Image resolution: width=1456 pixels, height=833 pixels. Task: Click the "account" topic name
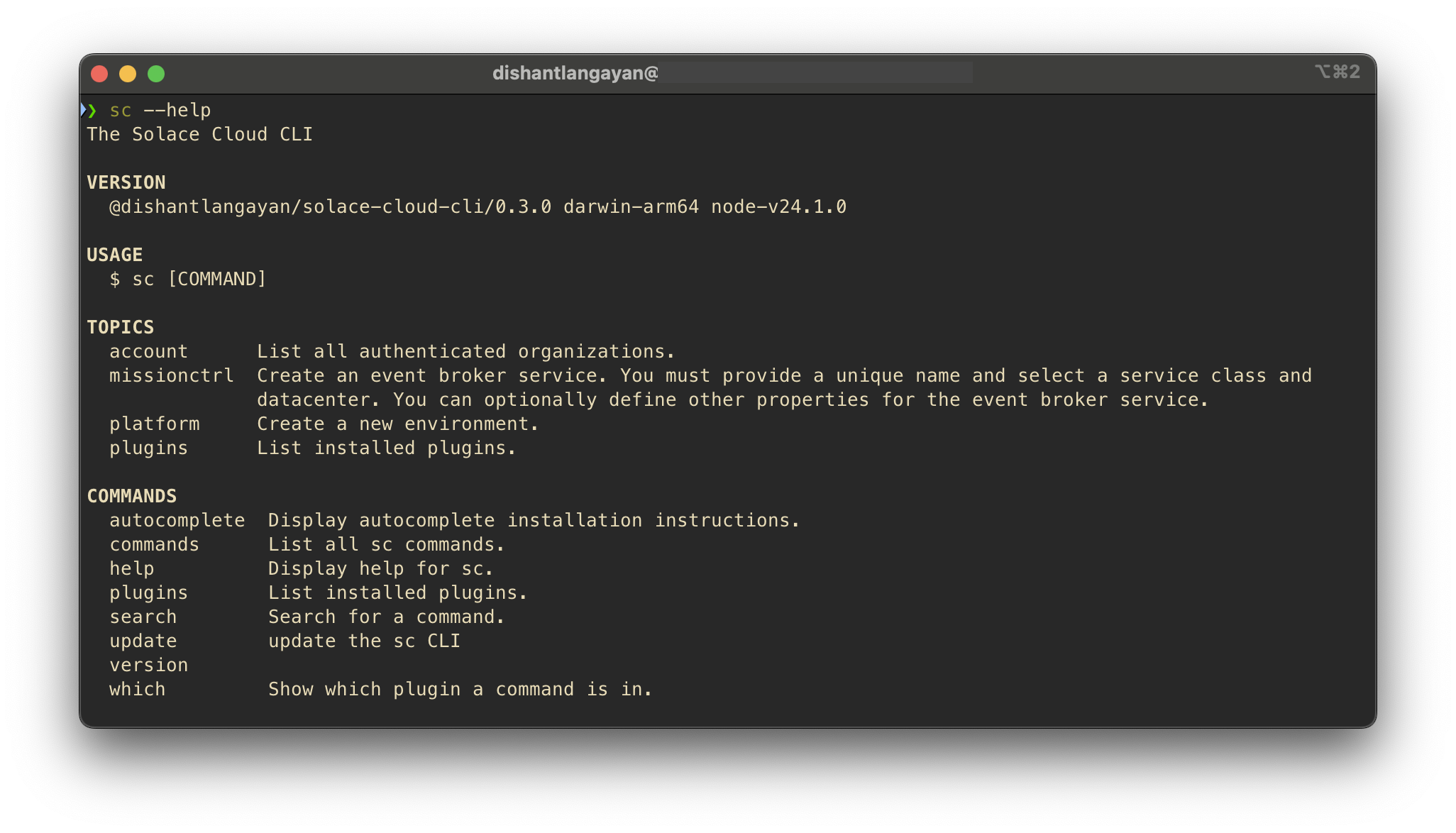click(x=148, y=352)
